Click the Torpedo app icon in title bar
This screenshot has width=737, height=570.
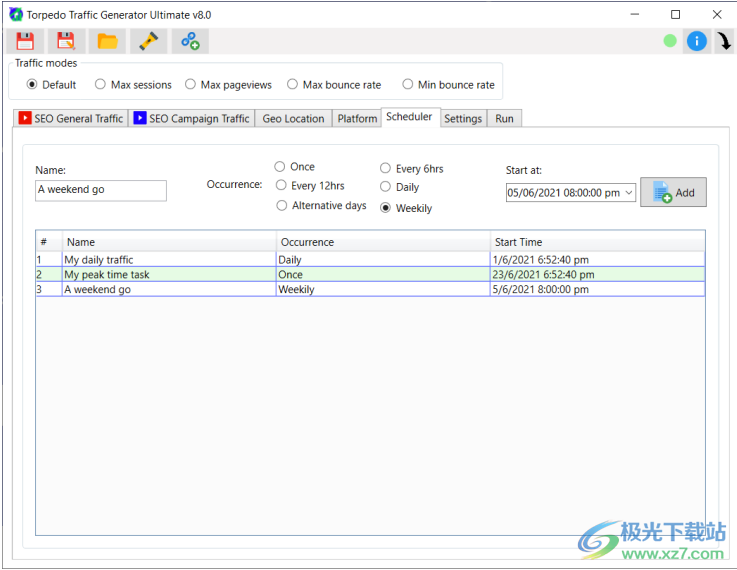coord(16,15)
